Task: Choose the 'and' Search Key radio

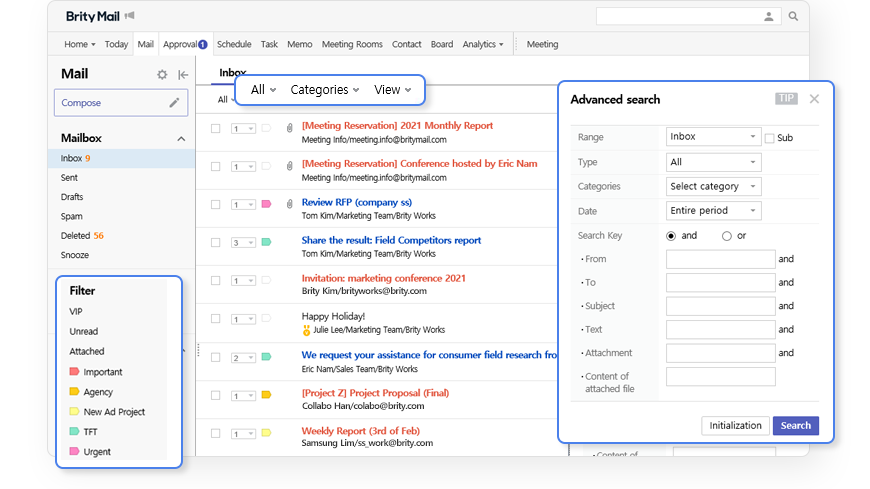Action: [671, 236]
